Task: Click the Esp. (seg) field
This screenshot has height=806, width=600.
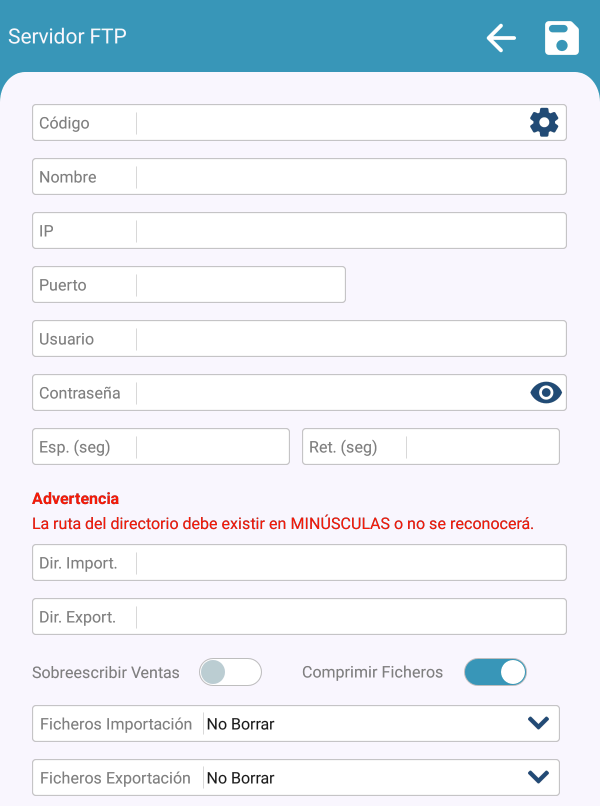Action: [212, 447]
